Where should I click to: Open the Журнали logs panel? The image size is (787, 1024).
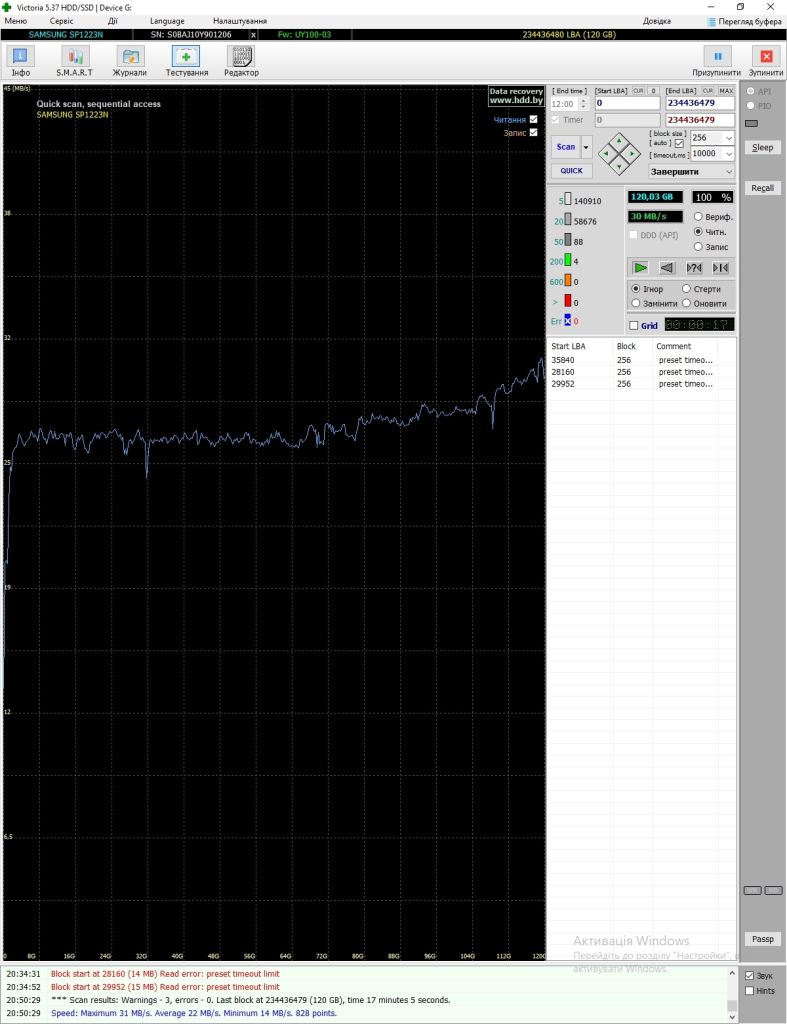[x=130, y=61]
